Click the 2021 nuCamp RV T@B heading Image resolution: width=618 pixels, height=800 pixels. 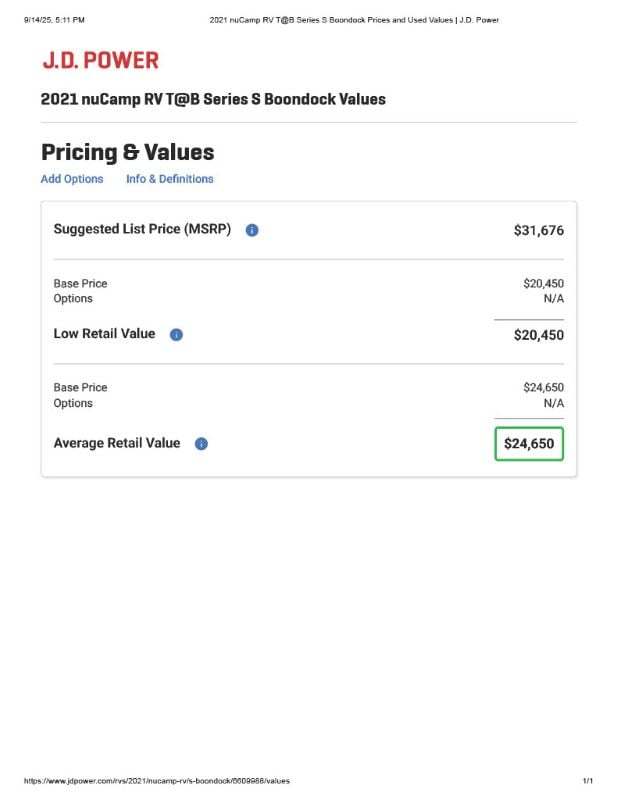coord(213,99)
